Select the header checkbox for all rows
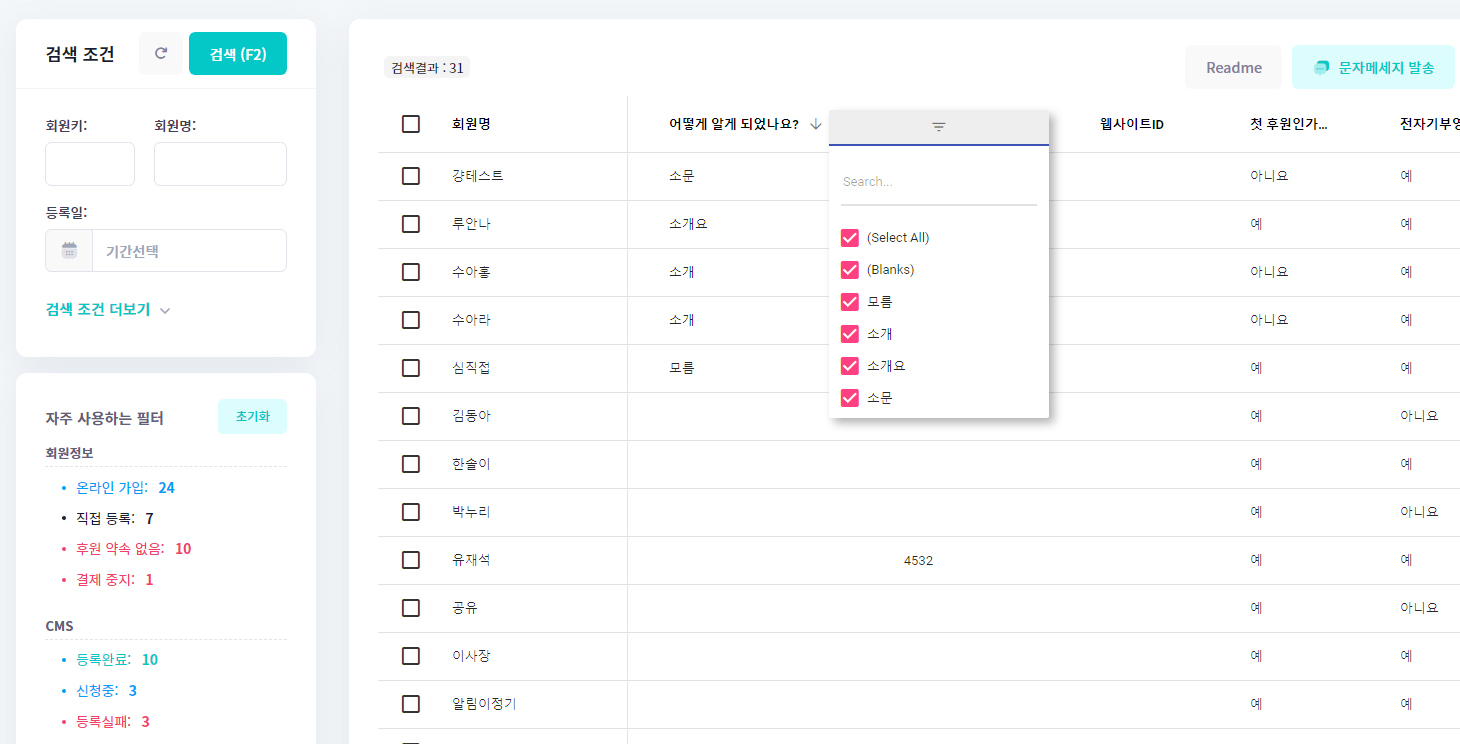 (x=411, y=124)
